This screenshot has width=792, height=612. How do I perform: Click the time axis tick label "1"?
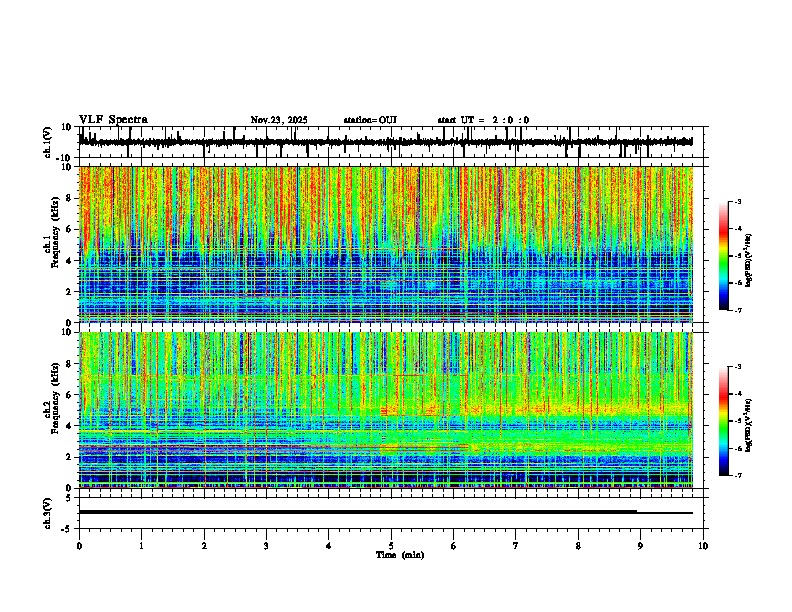141,546
